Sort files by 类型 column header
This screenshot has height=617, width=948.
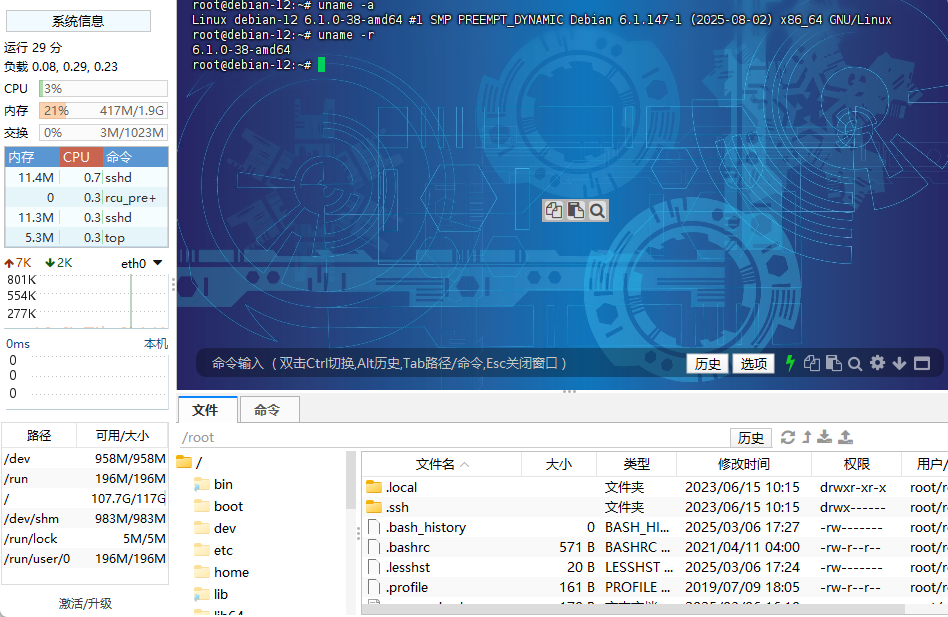tap(636, 464)
